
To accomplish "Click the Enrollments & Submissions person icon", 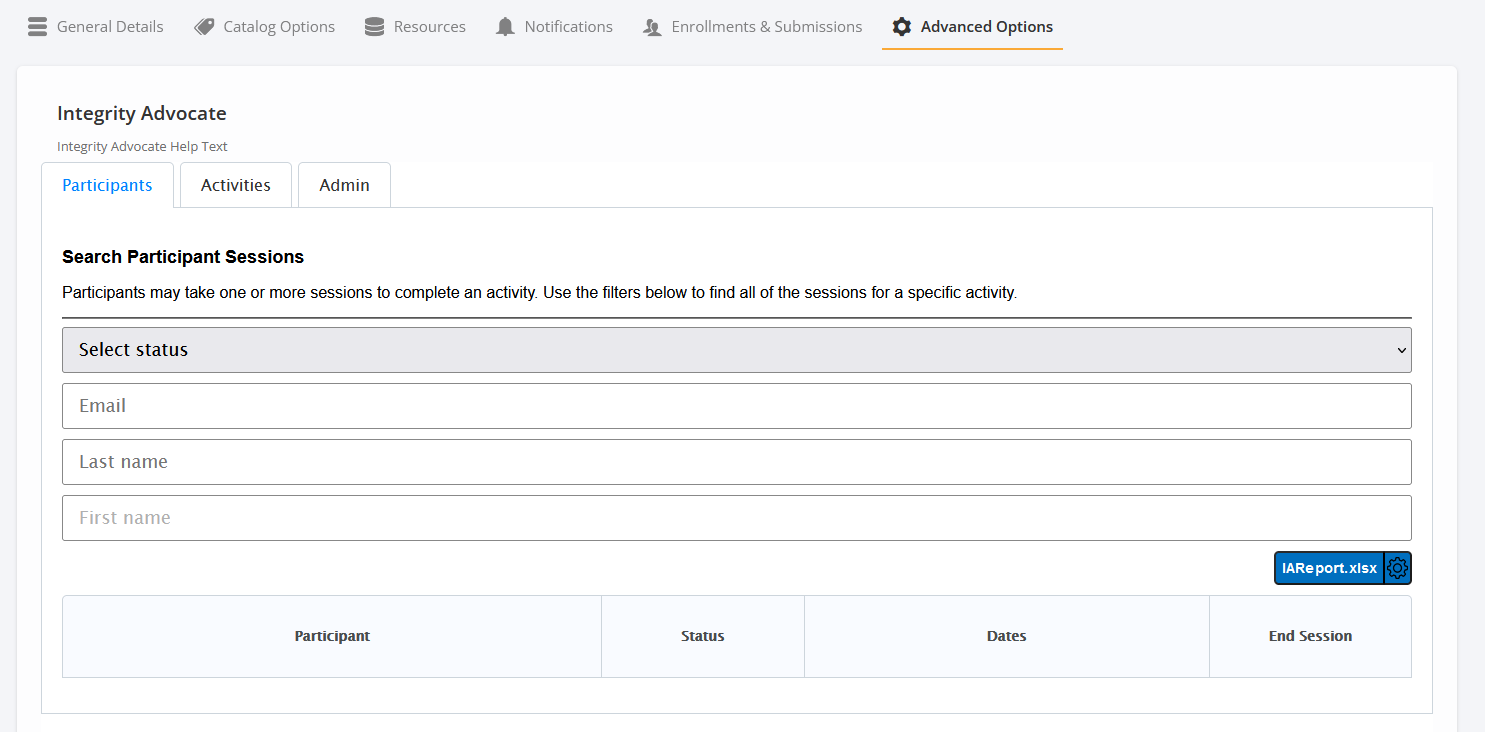I will coord(652,27).
